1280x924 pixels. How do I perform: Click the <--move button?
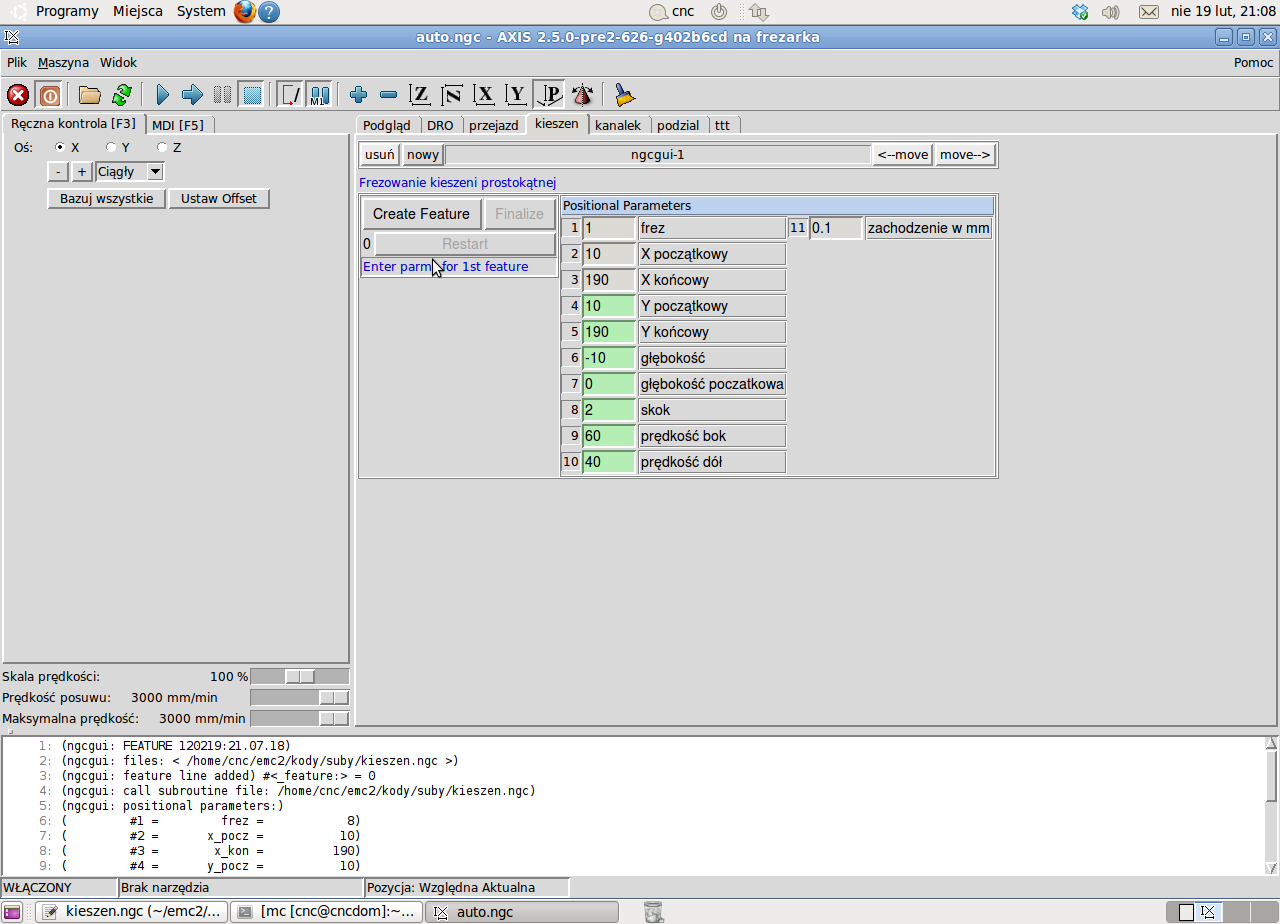pos(903,155)
